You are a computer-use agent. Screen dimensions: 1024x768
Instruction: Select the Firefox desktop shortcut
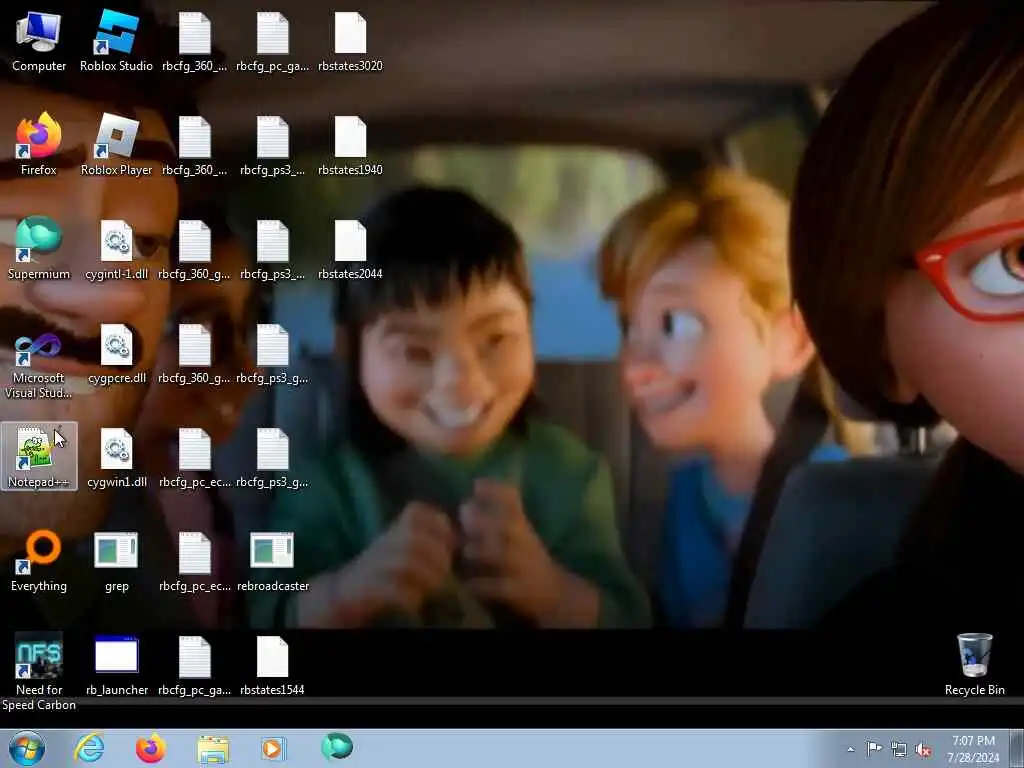point(39,146)
